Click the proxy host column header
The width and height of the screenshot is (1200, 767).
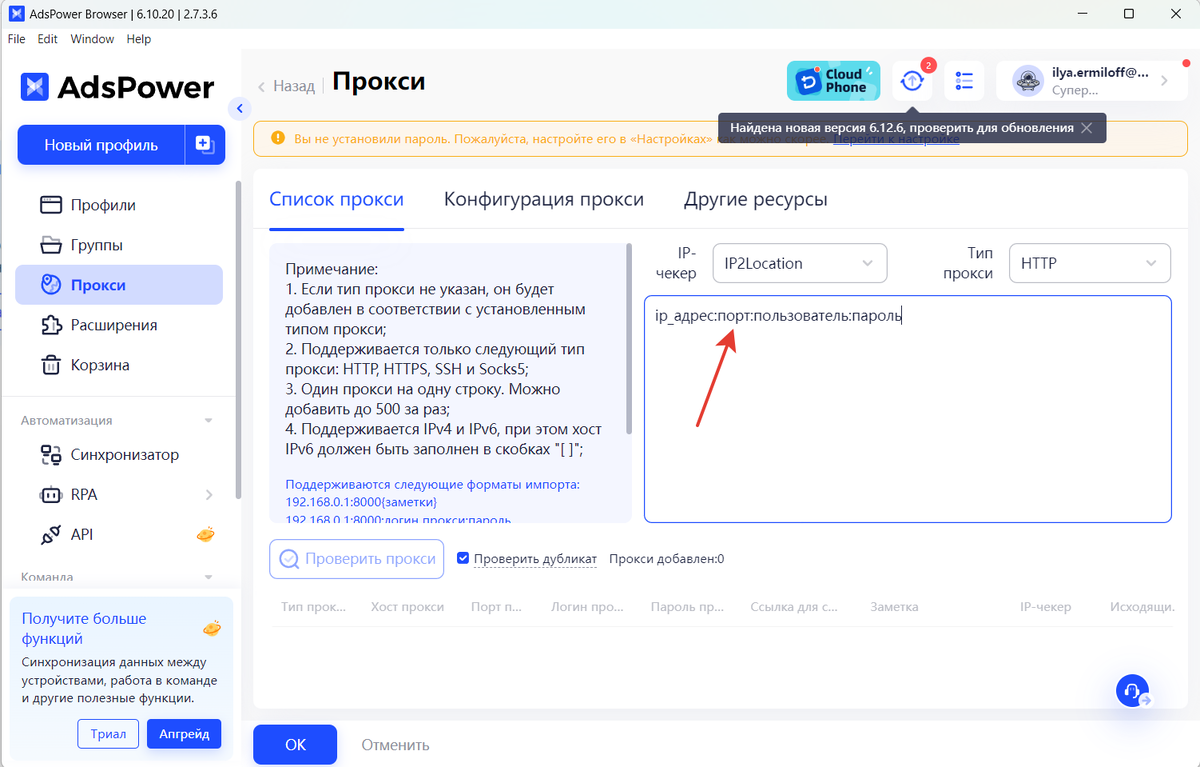click(407, 607)
